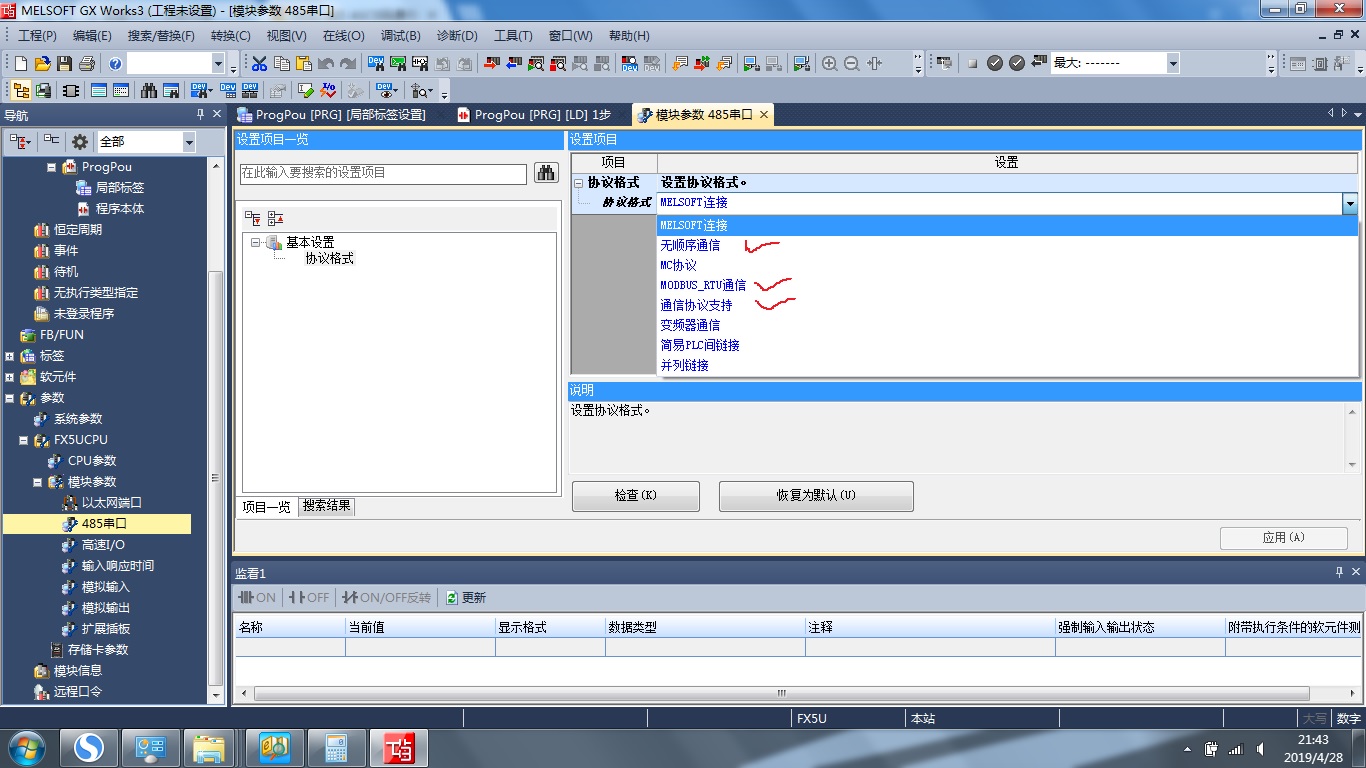1366x768 pixels.
Task: Click the Cut scissors icon
Action: (x=259, y=63)
